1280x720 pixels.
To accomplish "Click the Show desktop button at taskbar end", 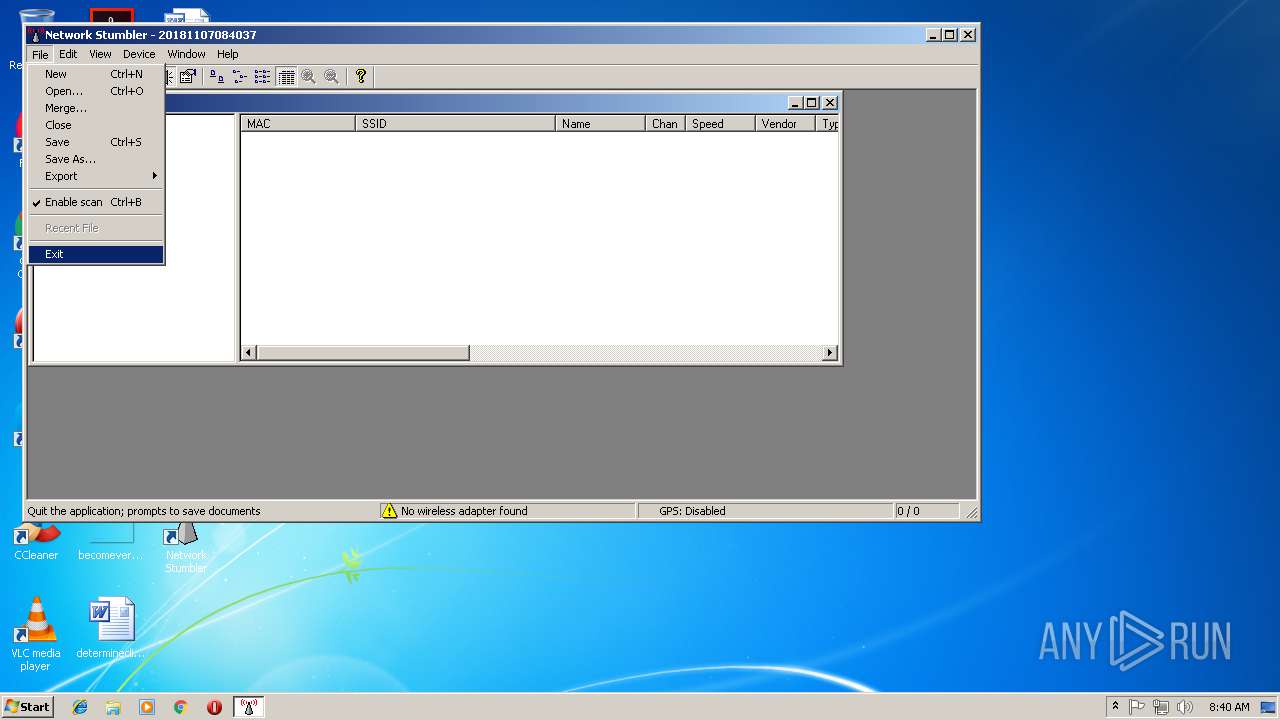I will pyautogui.click(x=1268, y=707).
